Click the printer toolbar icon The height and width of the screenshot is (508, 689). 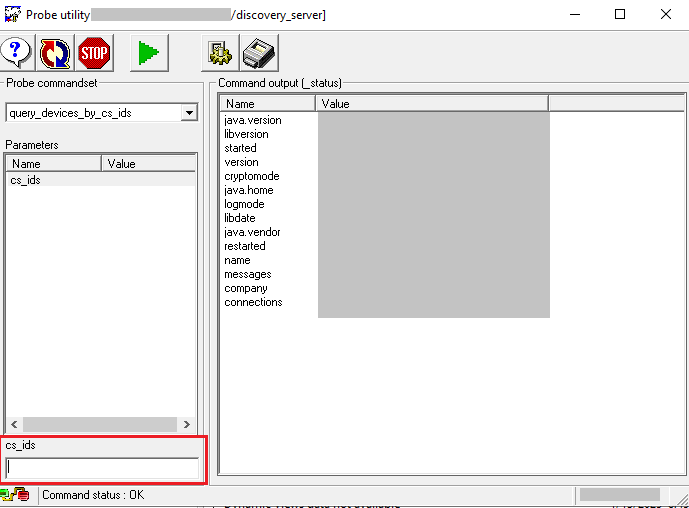tap(259, 53)
